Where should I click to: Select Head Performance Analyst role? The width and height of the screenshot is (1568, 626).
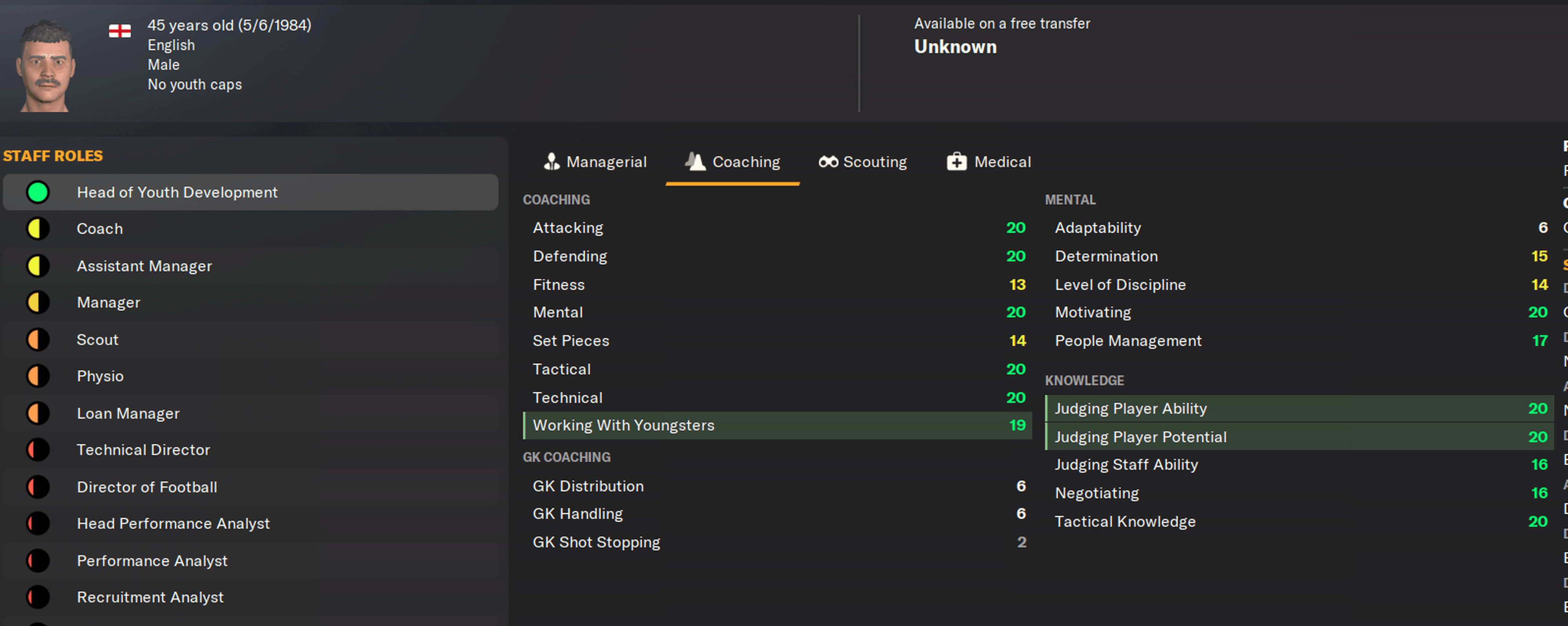173,524
